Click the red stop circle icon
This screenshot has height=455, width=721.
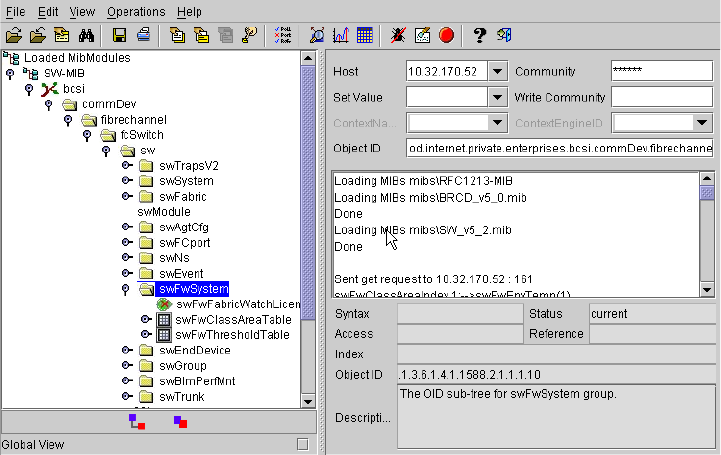tap(446, 35)
